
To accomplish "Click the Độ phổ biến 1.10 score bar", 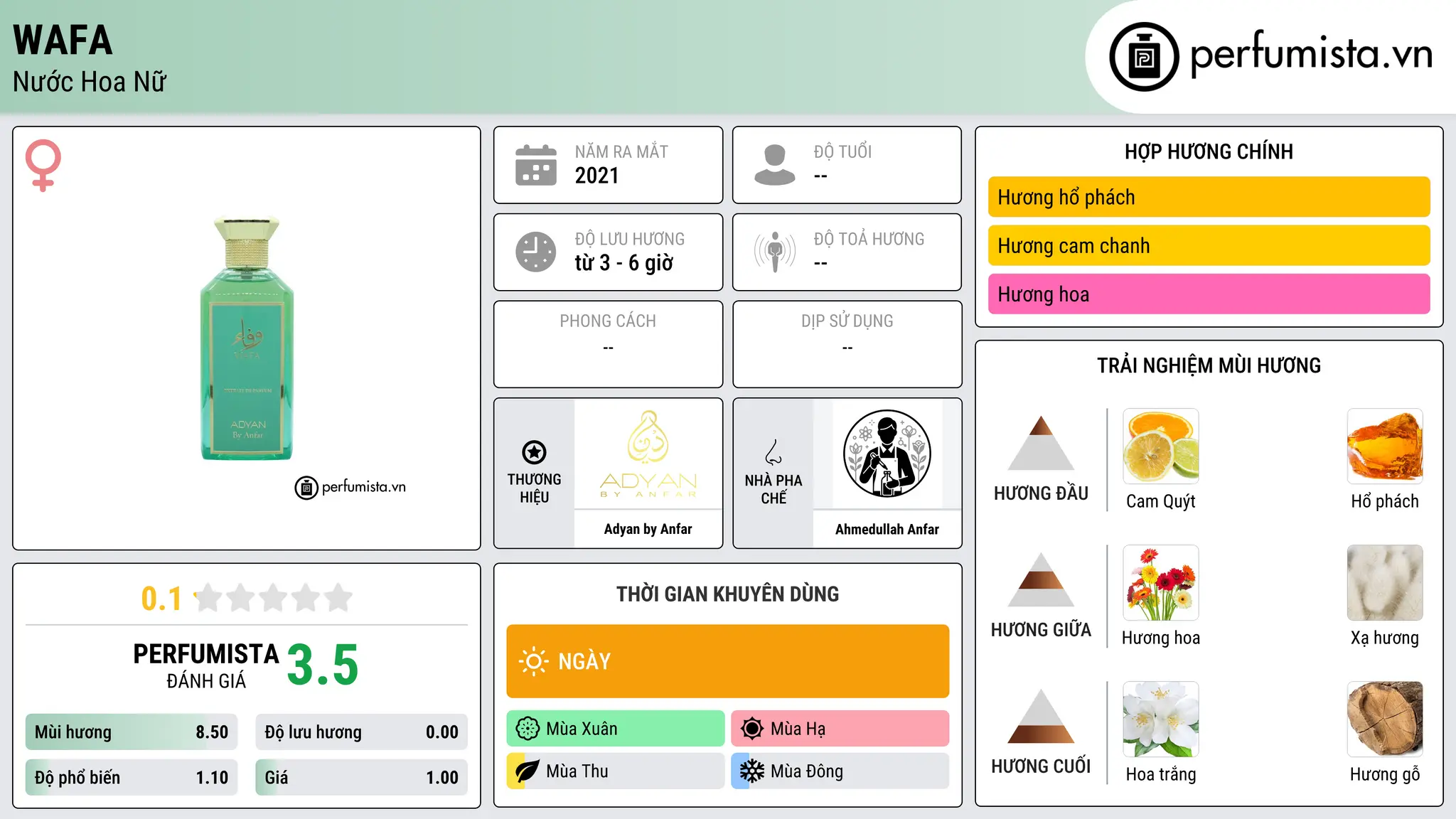I will pyautogui.click(x=132, y=778).
